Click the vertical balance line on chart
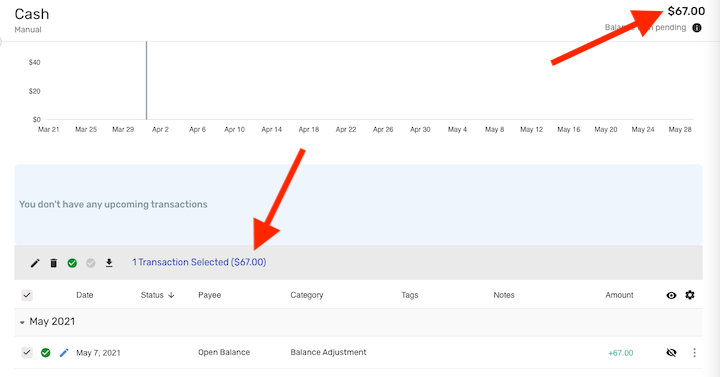 pyautogui.click(x=146, y=80)
